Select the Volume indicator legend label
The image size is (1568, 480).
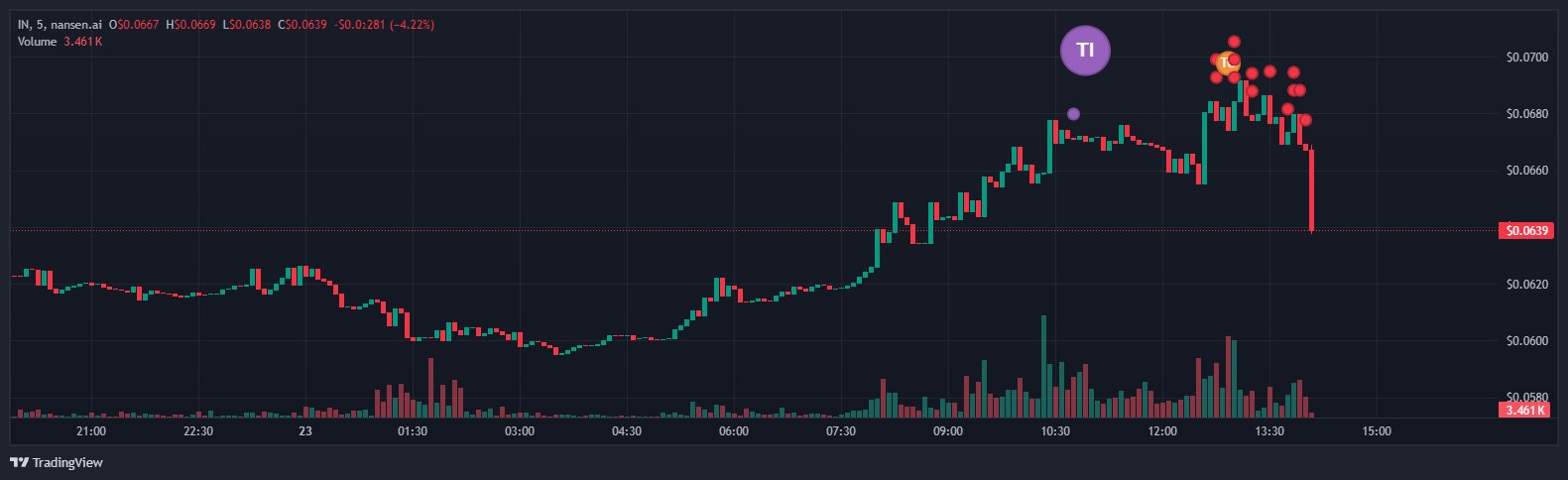[x=38, y=42]
